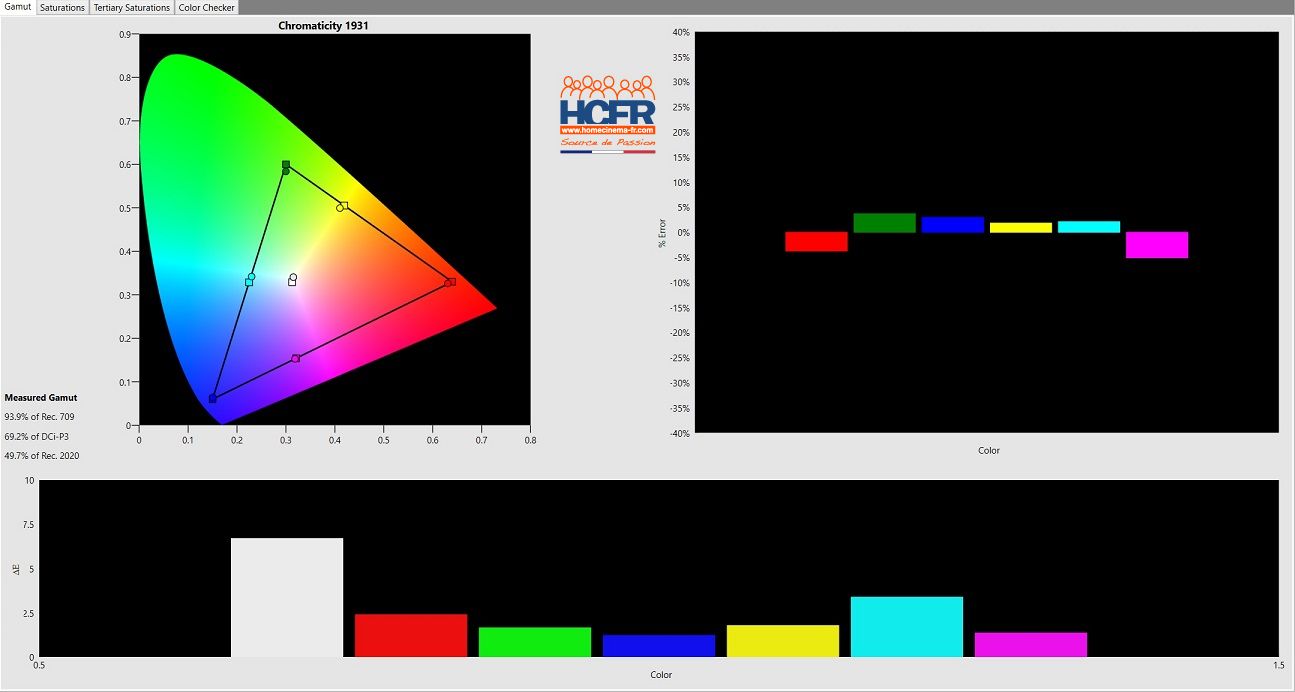This screenshot has width=1295, height=692.
Task: Click the magenta bar in the % Error chart
Action: pyautogui.click(x=1156, y=245)
